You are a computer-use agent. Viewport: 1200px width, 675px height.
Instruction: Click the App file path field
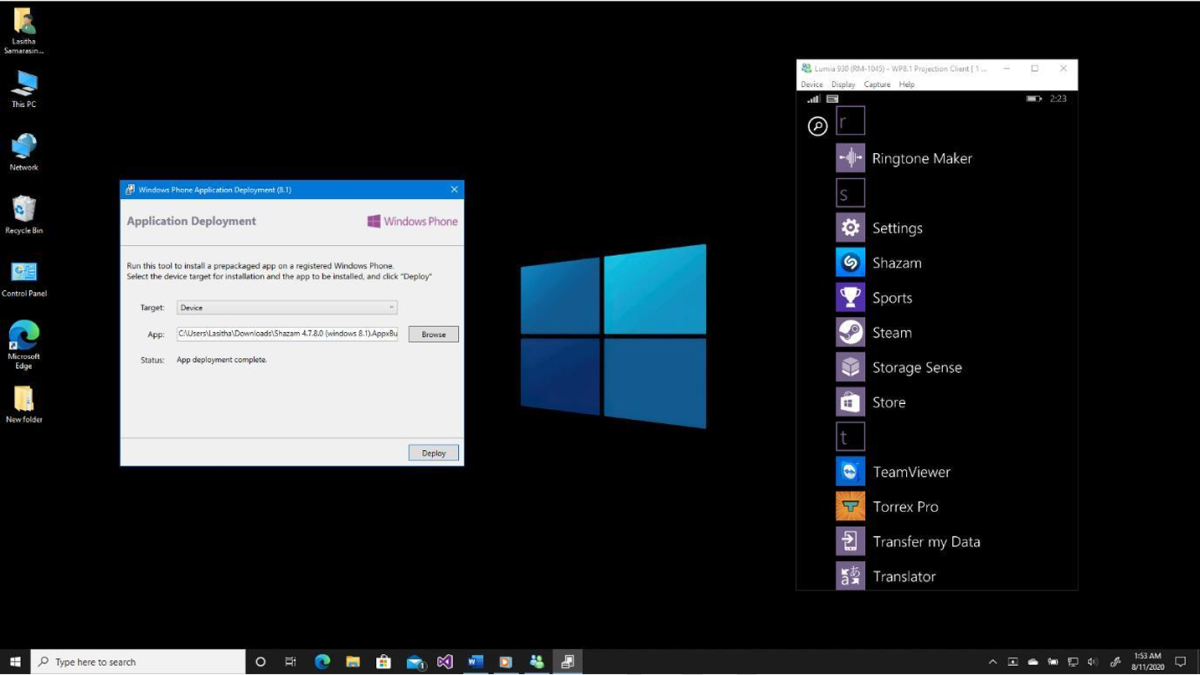[x=287, y=334]
